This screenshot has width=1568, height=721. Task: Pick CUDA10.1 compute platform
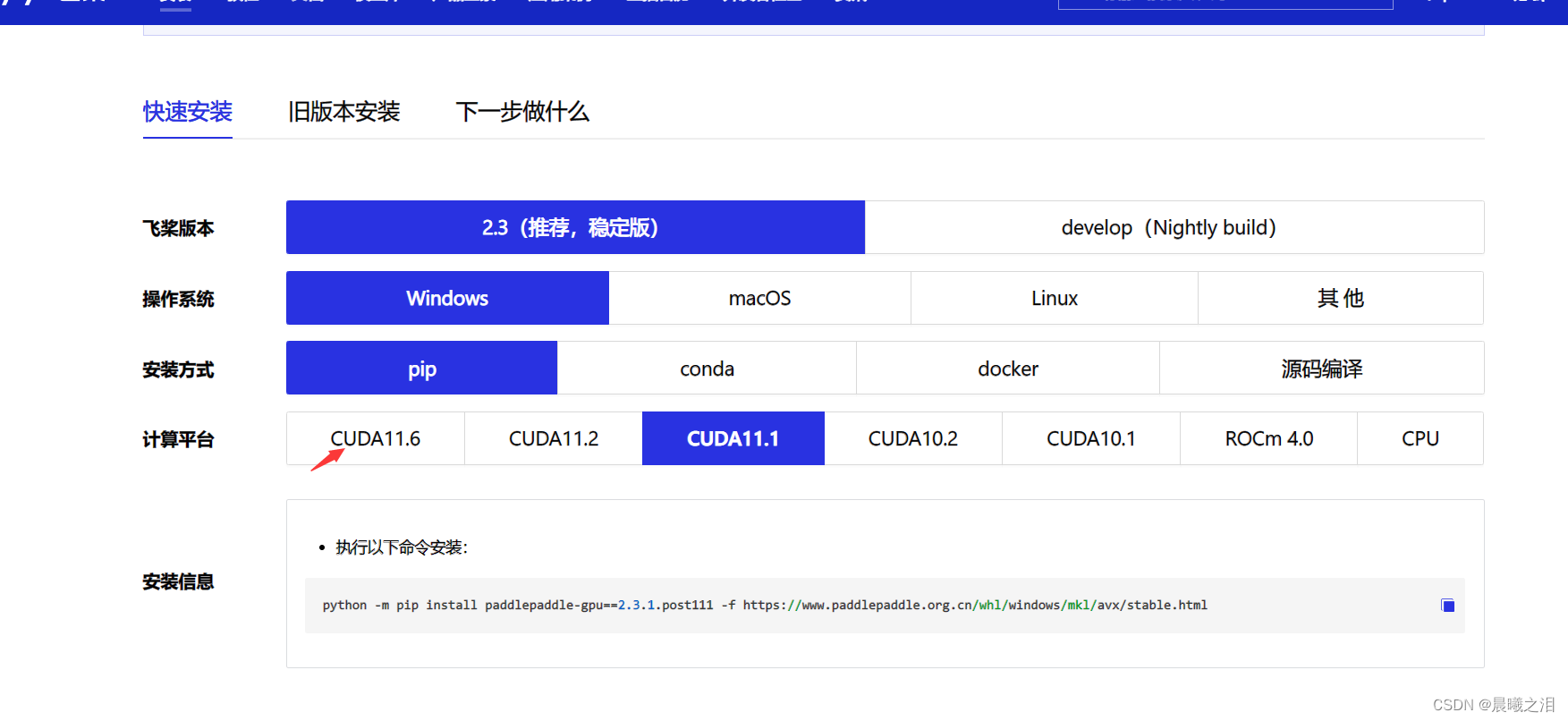coord(1091,438)
